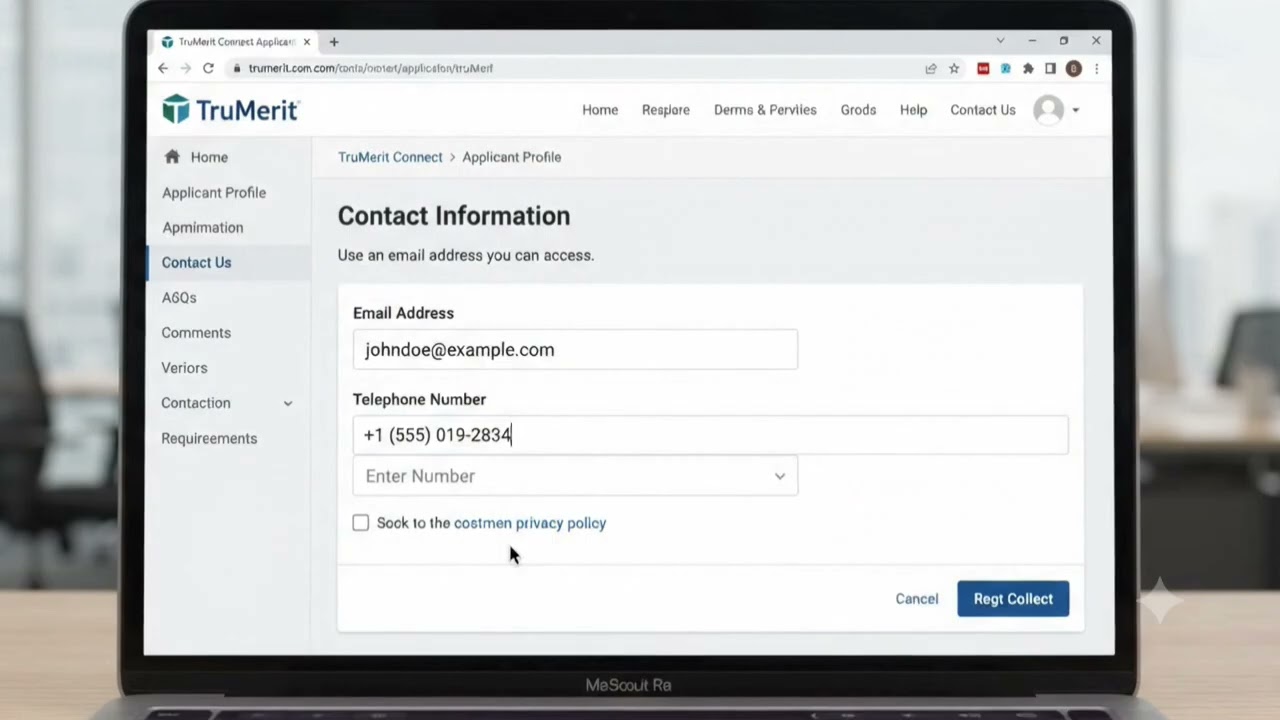
Task: Click the Email Address input field
Action: pyautogui.click(x=575, y=350)
